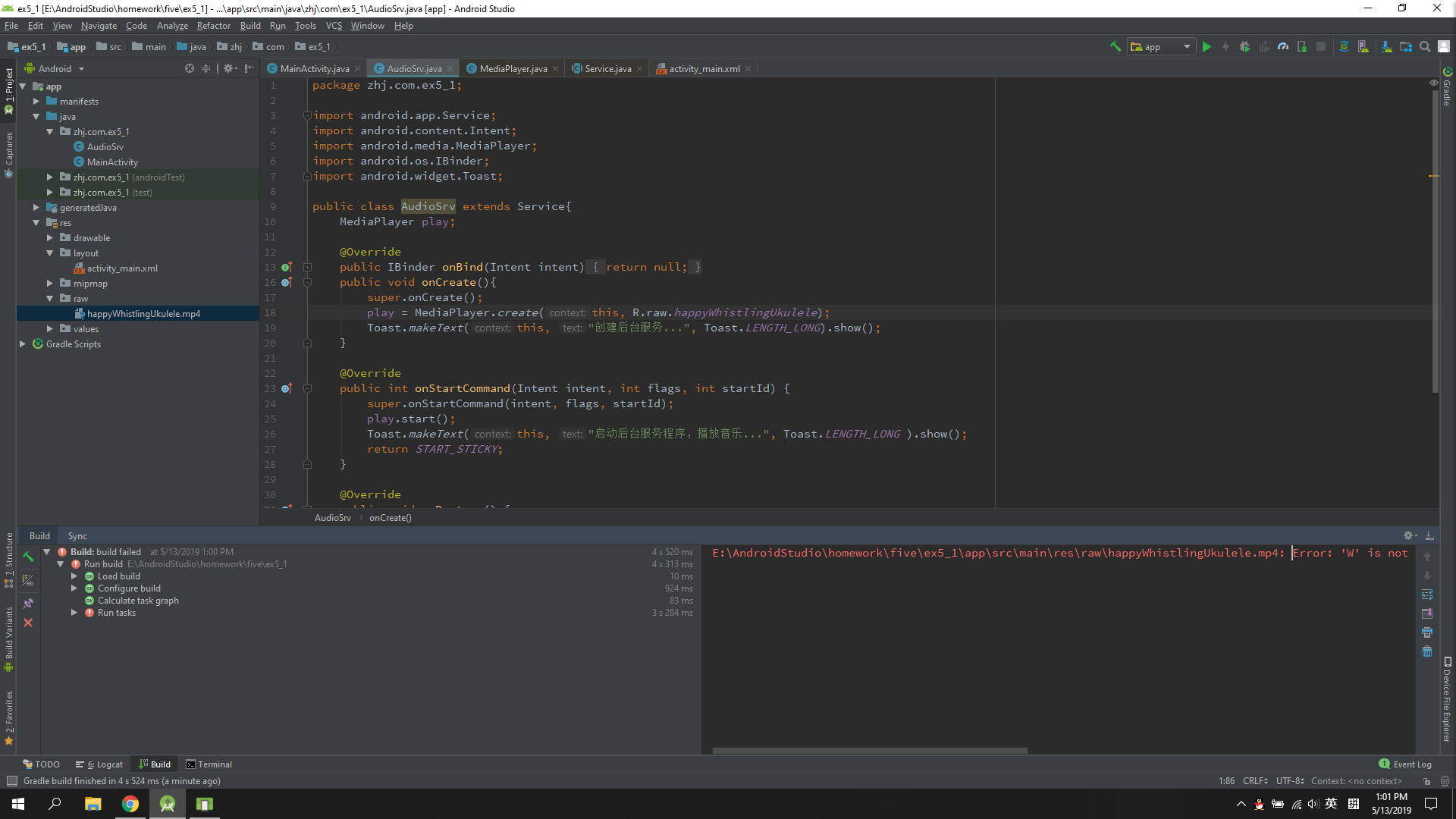This screenshot has height=819, width=1456.
Task: Click the hammer rebuild icon in Build panel
Action: coord(28,557)
